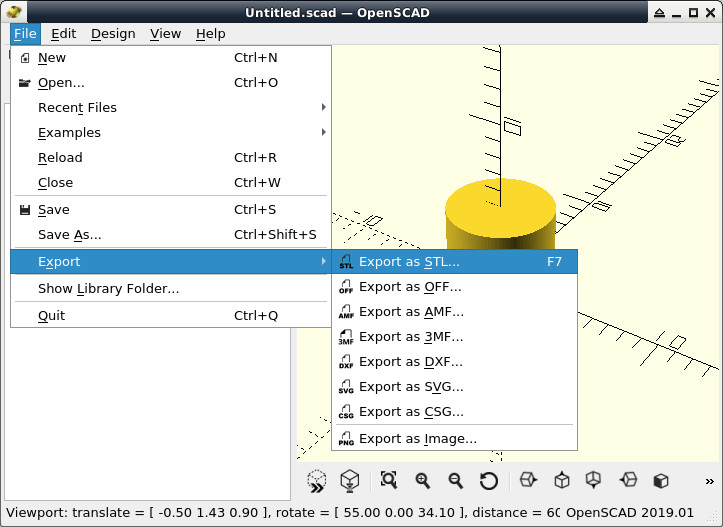Image resolution: width=723 pixels, height=527 pixels.
Task: Switch to Bottom view cube icon
Action: click(593, 480)
